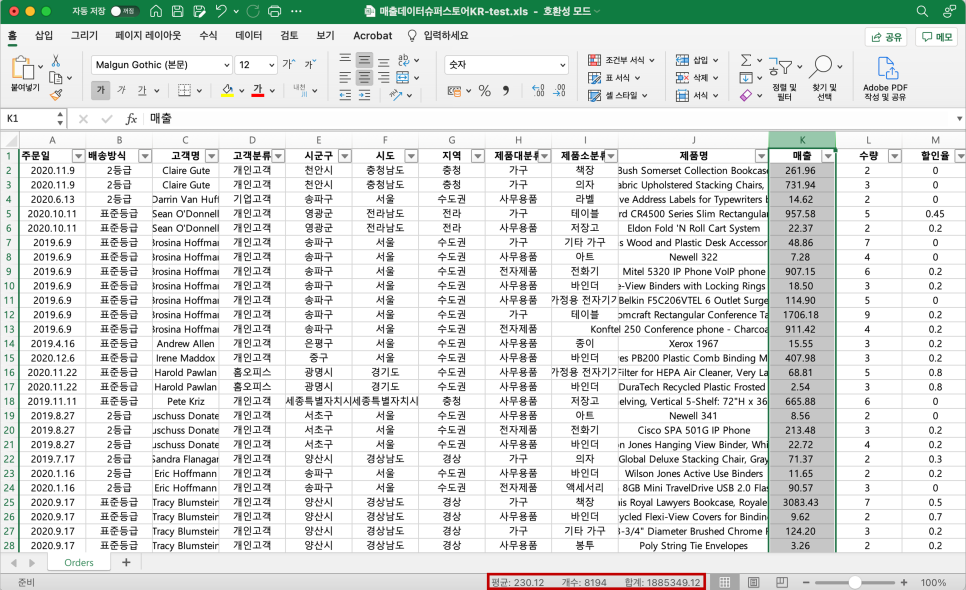Open the 삽입 ribbon tab
This screenshot has height=590, width=966.
(44, 35)
